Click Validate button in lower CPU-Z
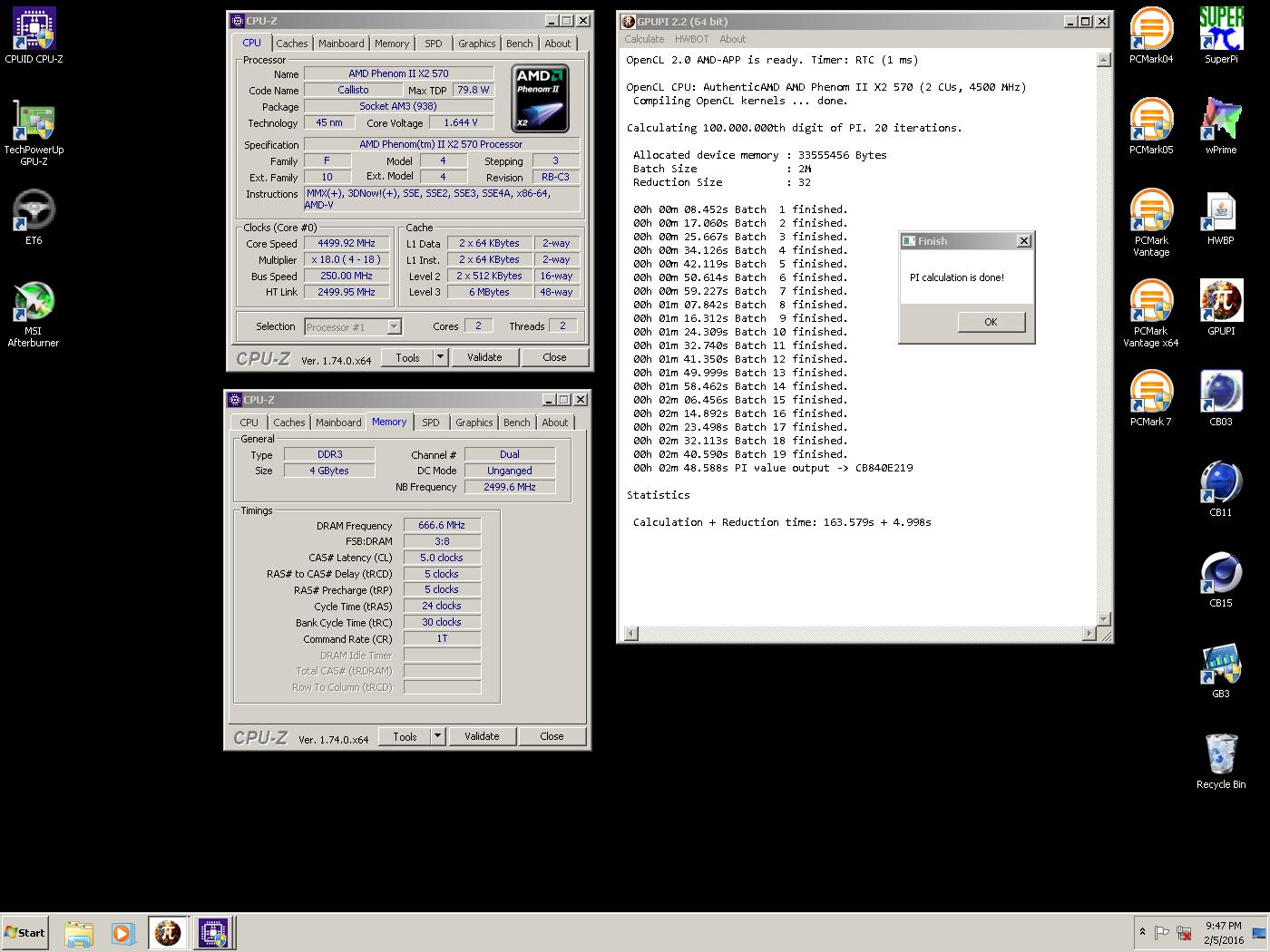The height and width of the screenshot is (952, 1270). pyautogui.click(x=482, y=736)
